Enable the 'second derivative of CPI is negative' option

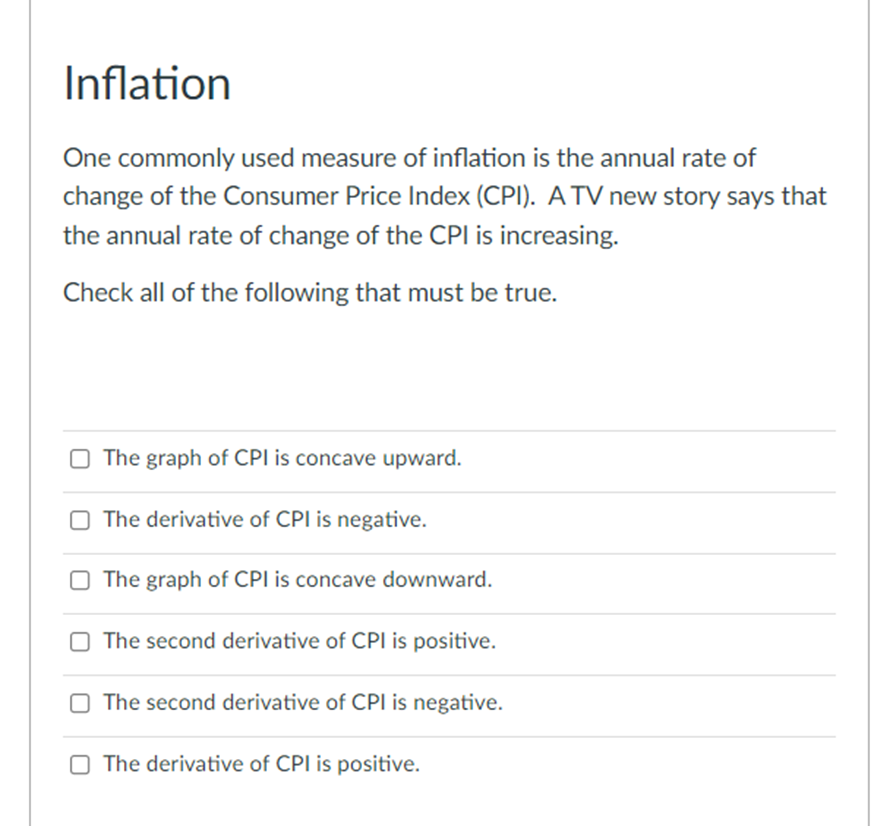(79, 703)
